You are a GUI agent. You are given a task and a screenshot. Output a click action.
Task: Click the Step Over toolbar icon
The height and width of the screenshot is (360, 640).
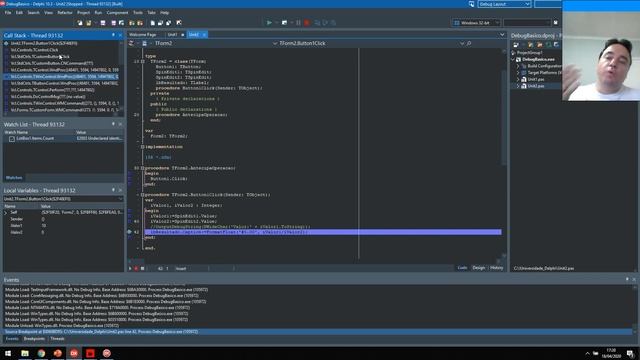(x=325, y=23)
